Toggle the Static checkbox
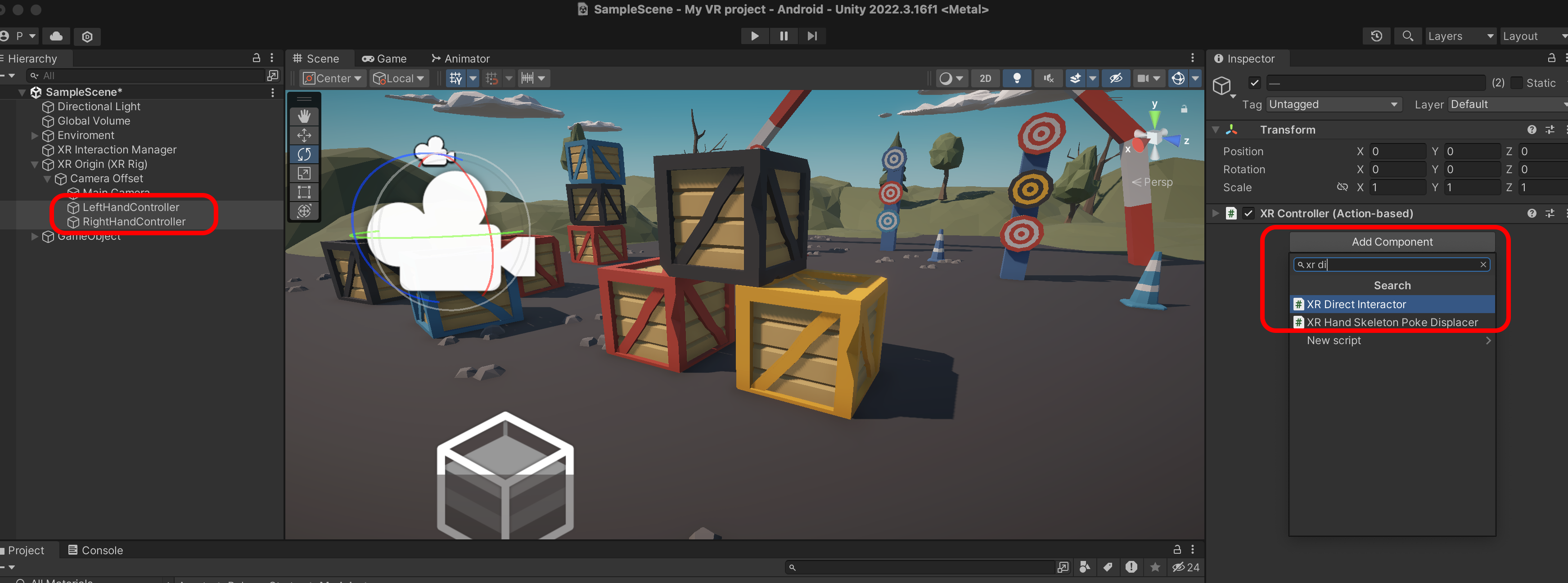This screenshot has width=1568, height=583. [x=1516, y=83]
